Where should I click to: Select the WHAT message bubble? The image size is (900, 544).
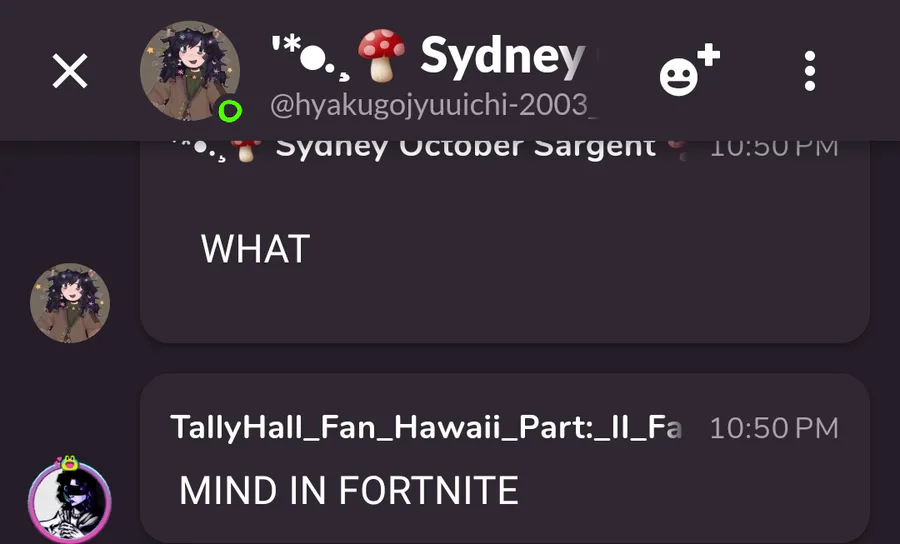pos(505,242)
